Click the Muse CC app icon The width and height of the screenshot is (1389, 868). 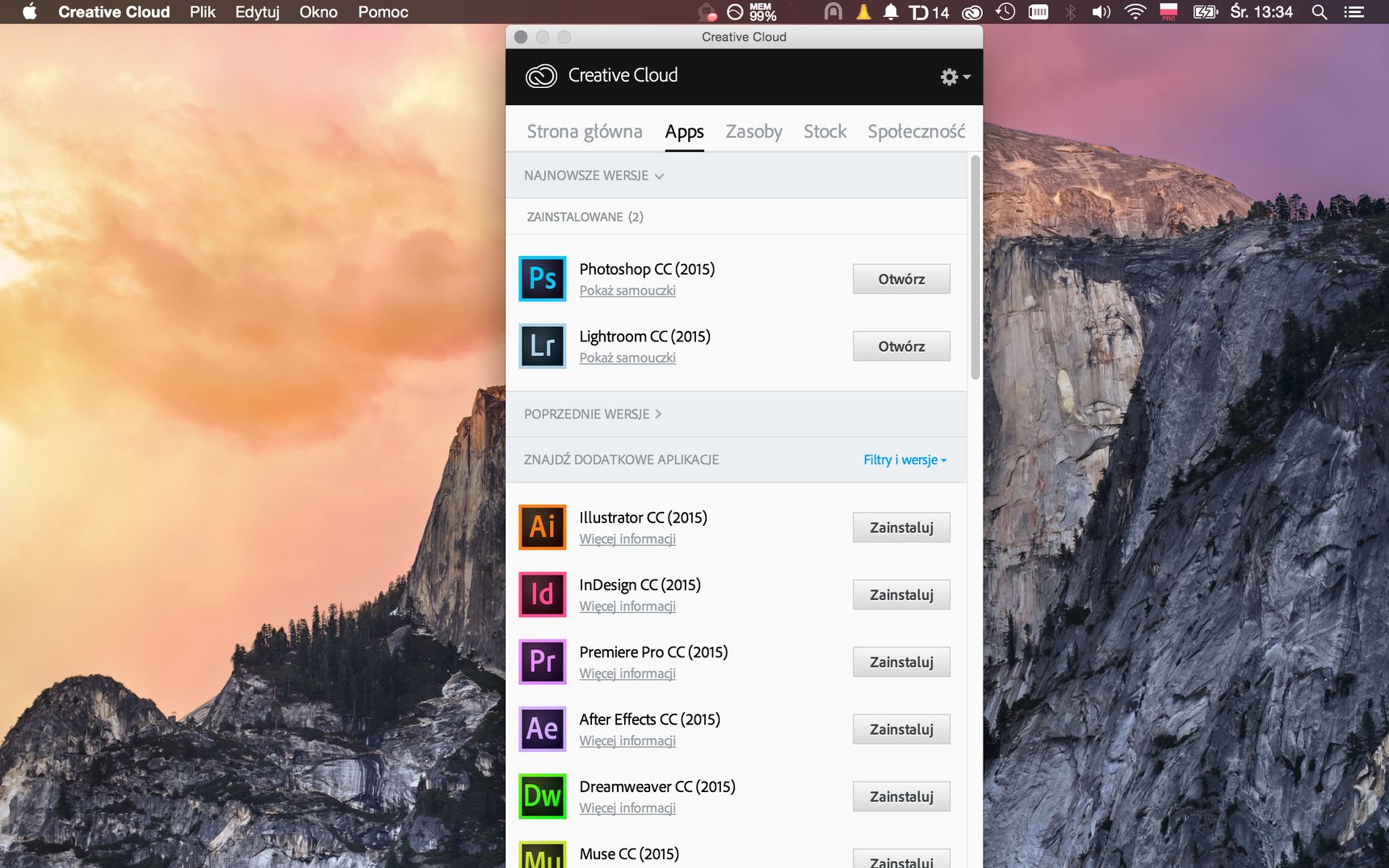(542, 854)
